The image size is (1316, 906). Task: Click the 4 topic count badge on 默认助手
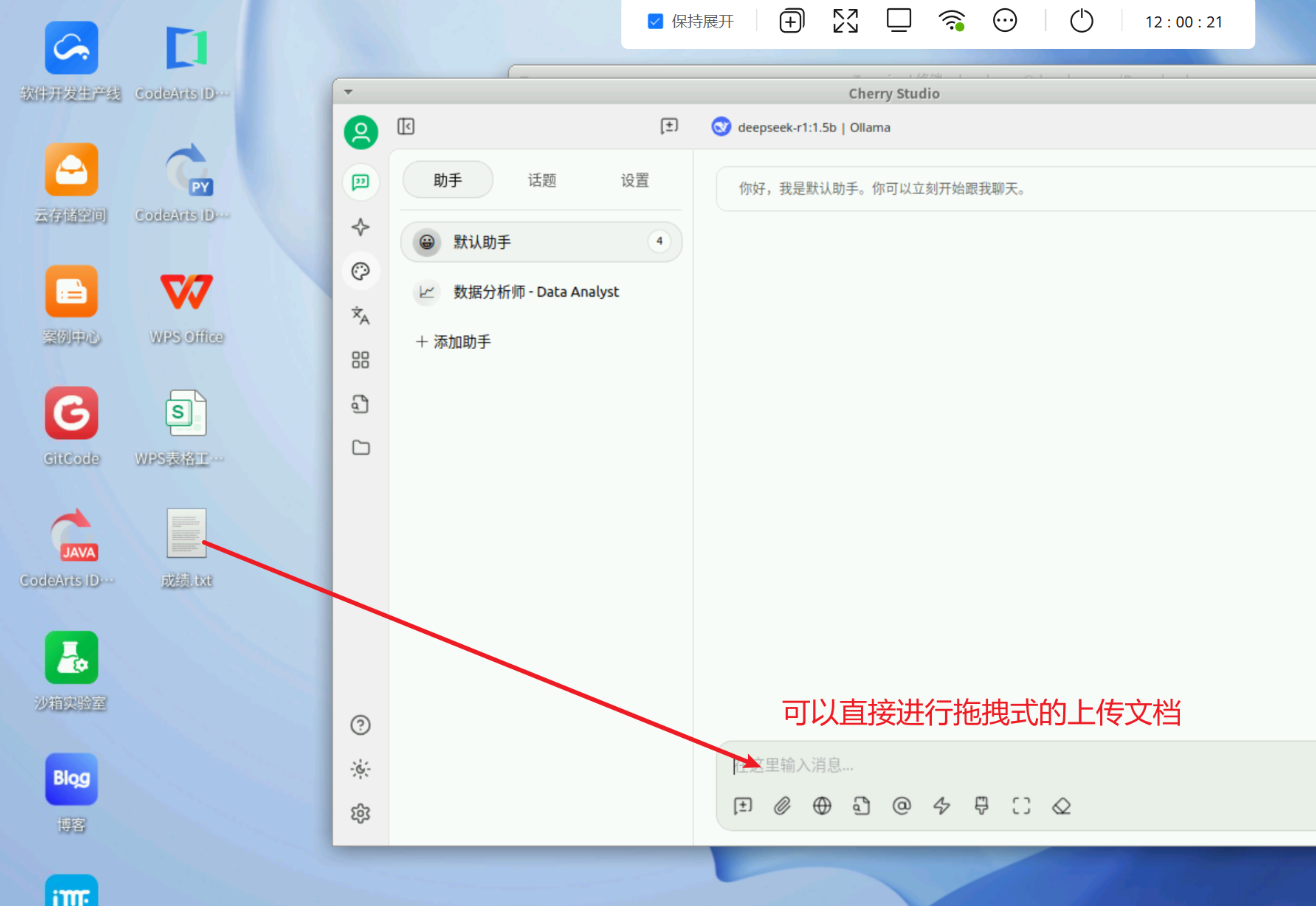659,241
